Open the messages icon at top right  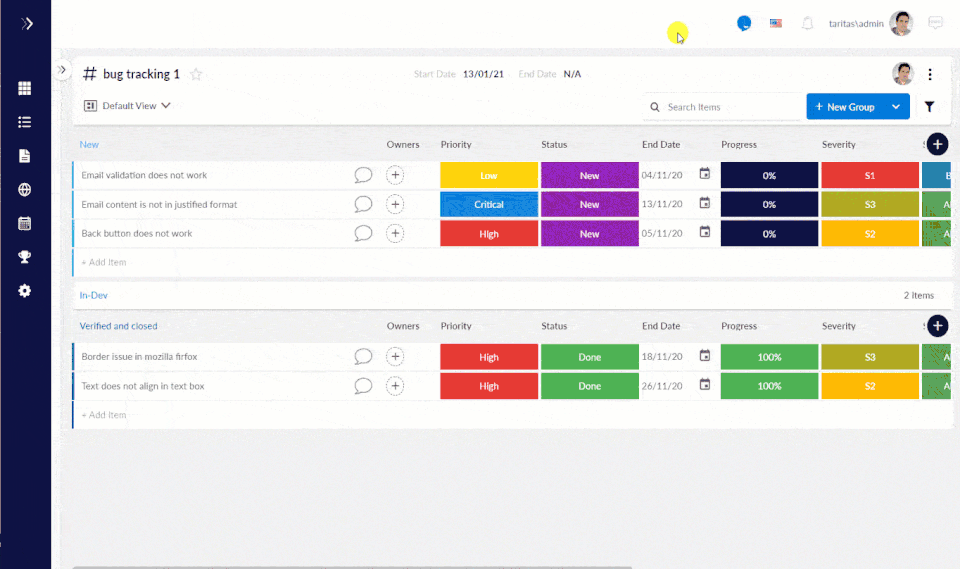point(936,23)
